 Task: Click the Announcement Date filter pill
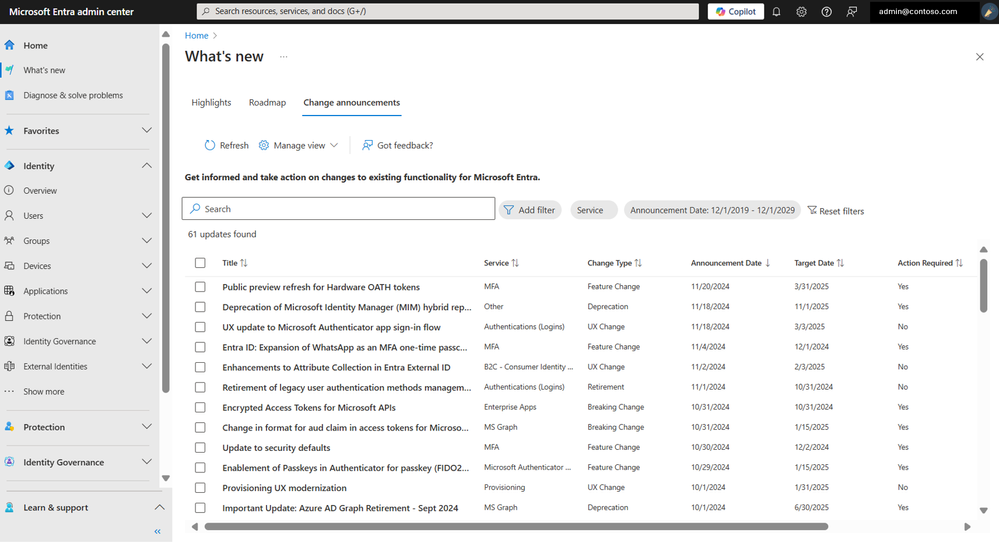pyautogui.click(x=712, y=210)
